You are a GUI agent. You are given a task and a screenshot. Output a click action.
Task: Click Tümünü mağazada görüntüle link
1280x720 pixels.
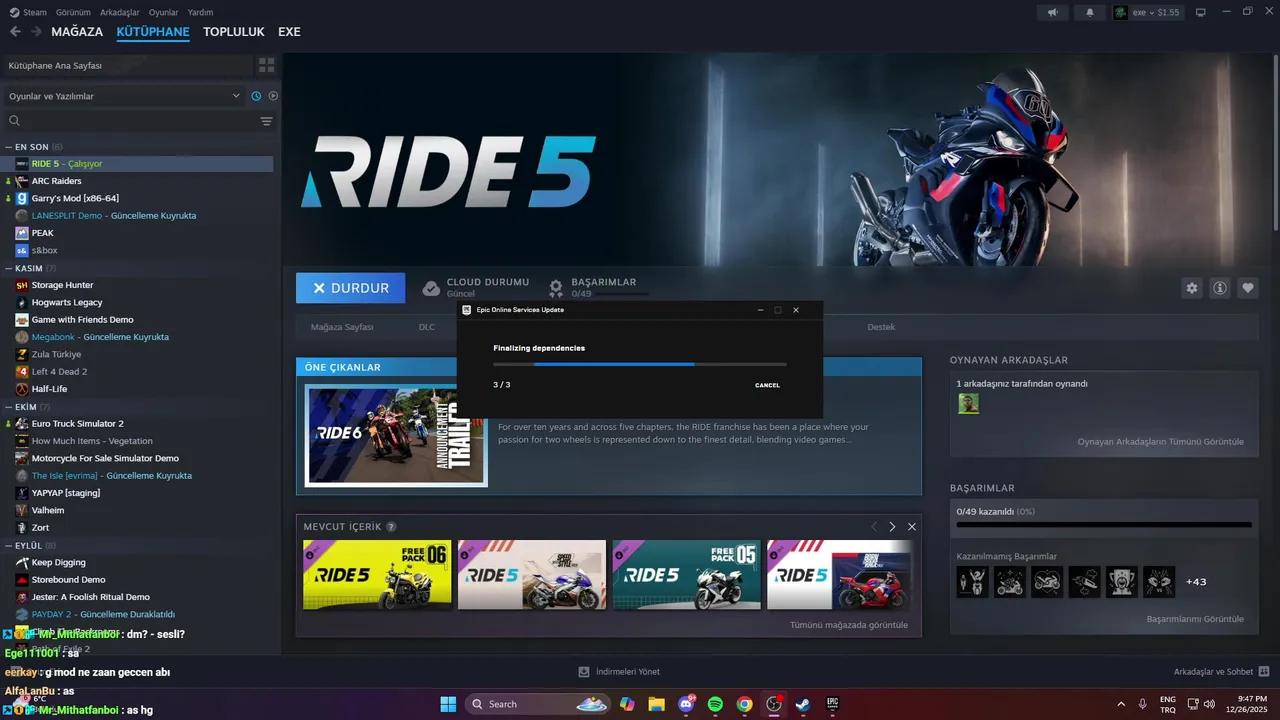pyautogui.click(x=849, y=625)
